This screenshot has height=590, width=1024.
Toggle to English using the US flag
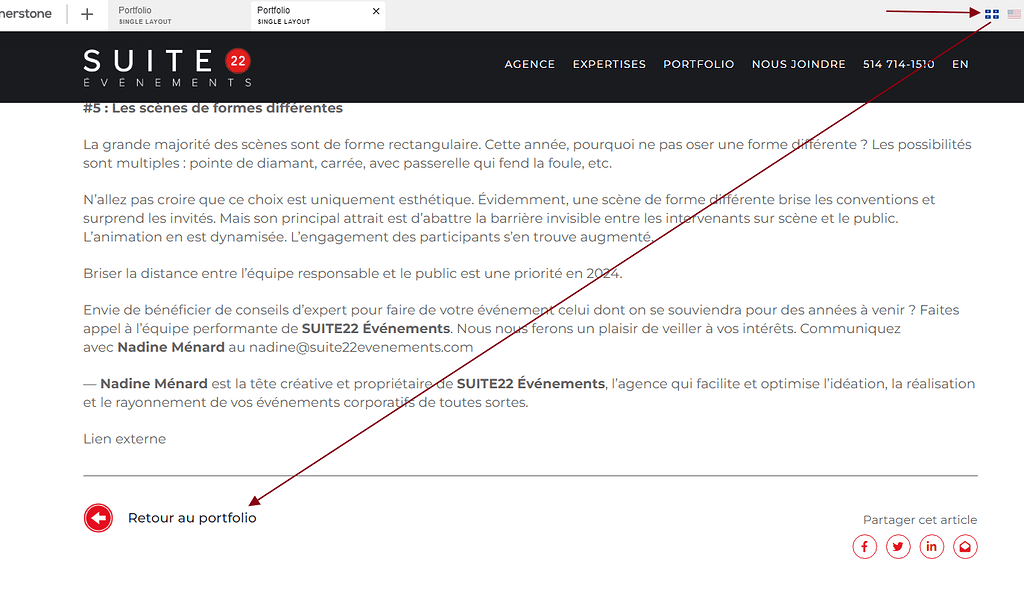tap(1013, 14)
